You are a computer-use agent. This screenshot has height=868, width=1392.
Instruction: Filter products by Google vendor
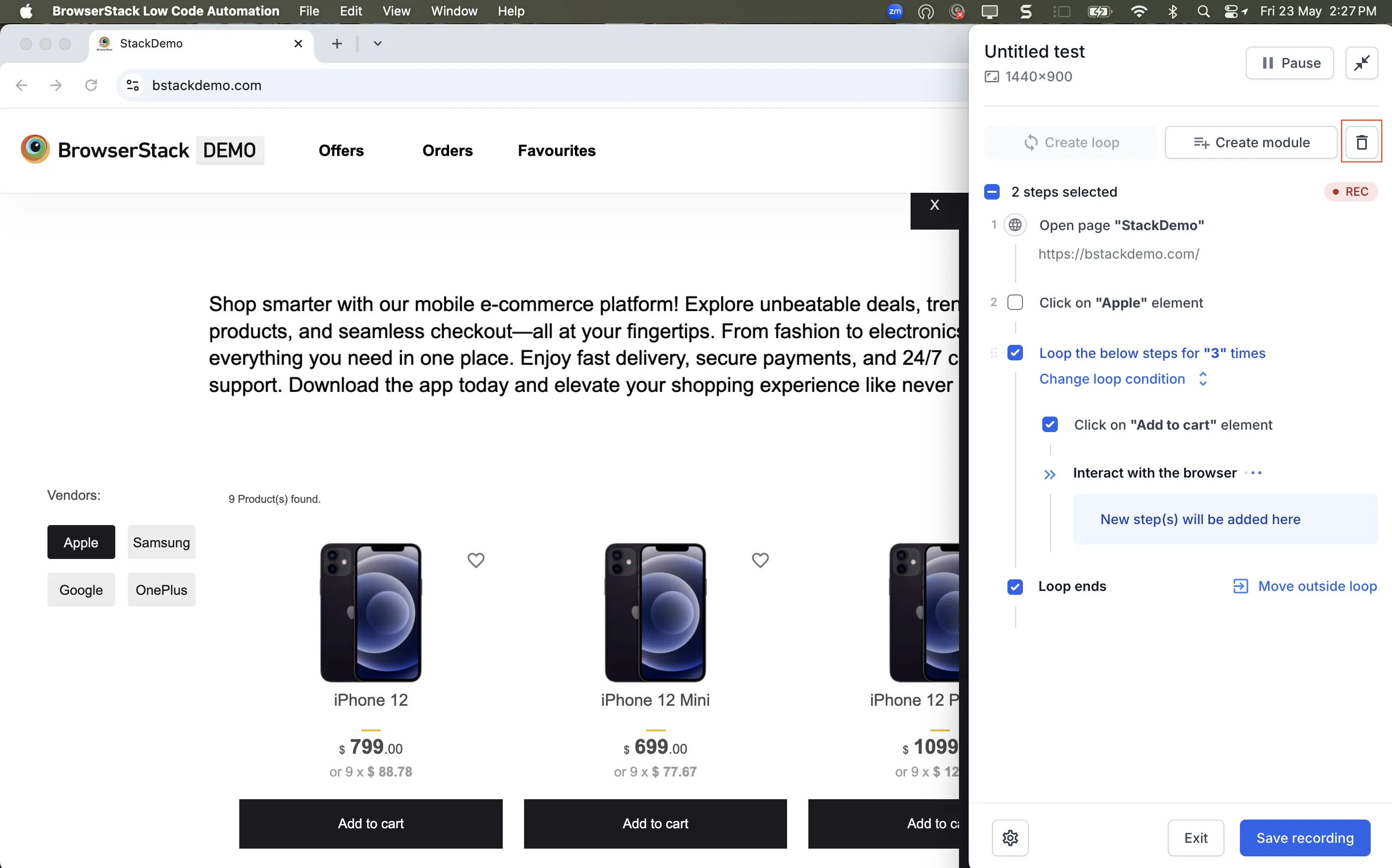coord(81,589)
